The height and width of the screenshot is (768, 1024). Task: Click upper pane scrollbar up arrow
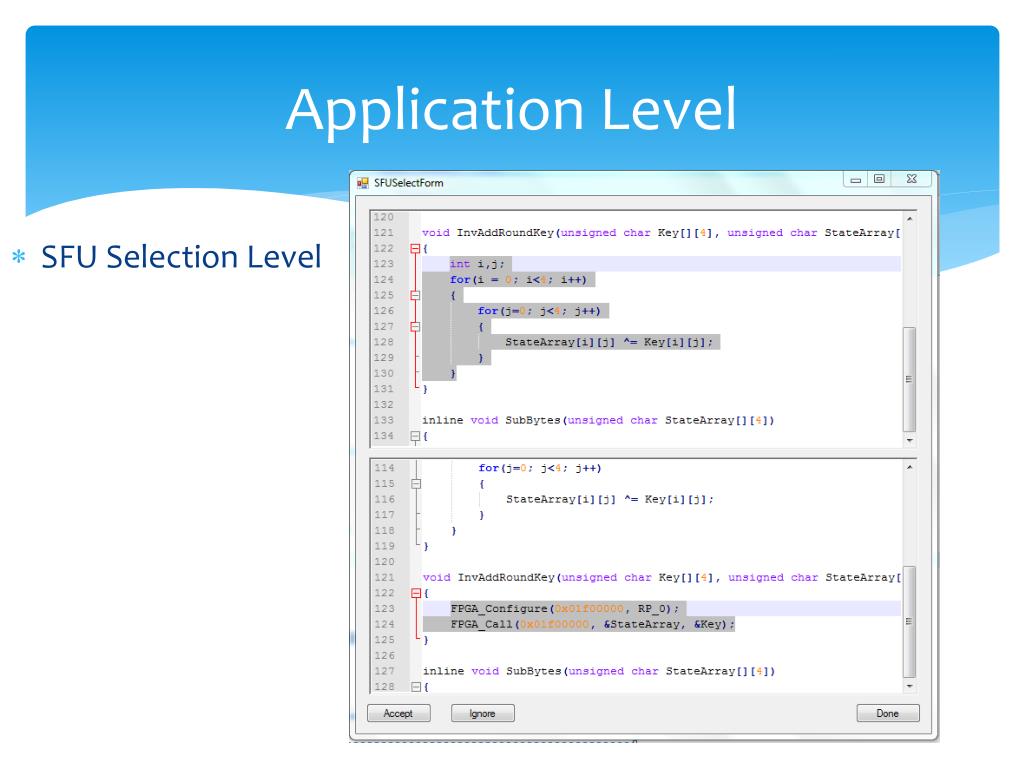[909, 219]
